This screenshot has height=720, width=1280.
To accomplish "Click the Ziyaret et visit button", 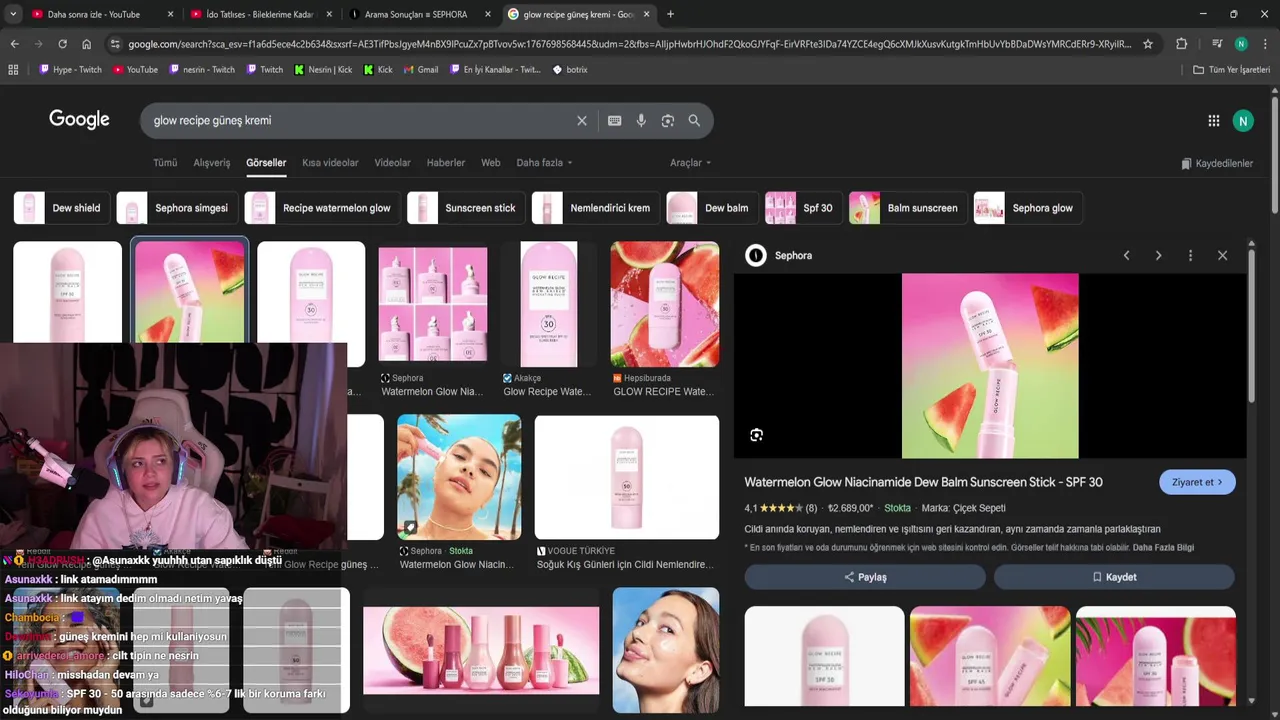I will coord(1197,482).
